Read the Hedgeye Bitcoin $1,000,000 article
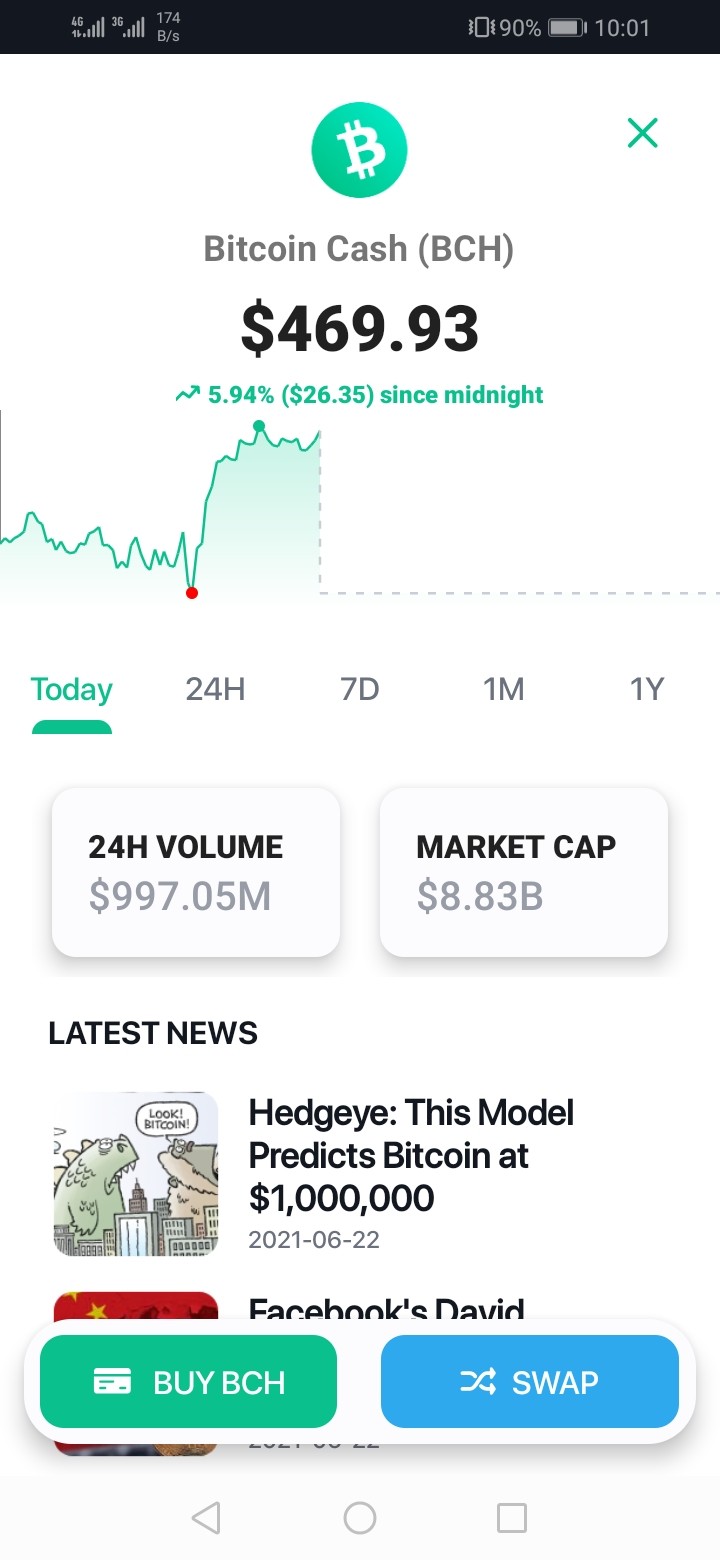Image resolution: width=720 pixels, height=1560 pixels. point(411,1155)
